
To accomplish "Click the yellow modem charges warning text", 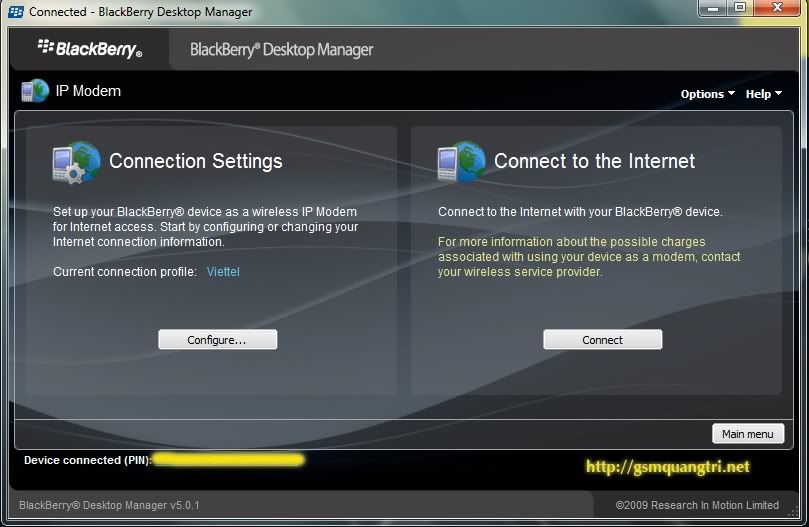I will [589, 257].
